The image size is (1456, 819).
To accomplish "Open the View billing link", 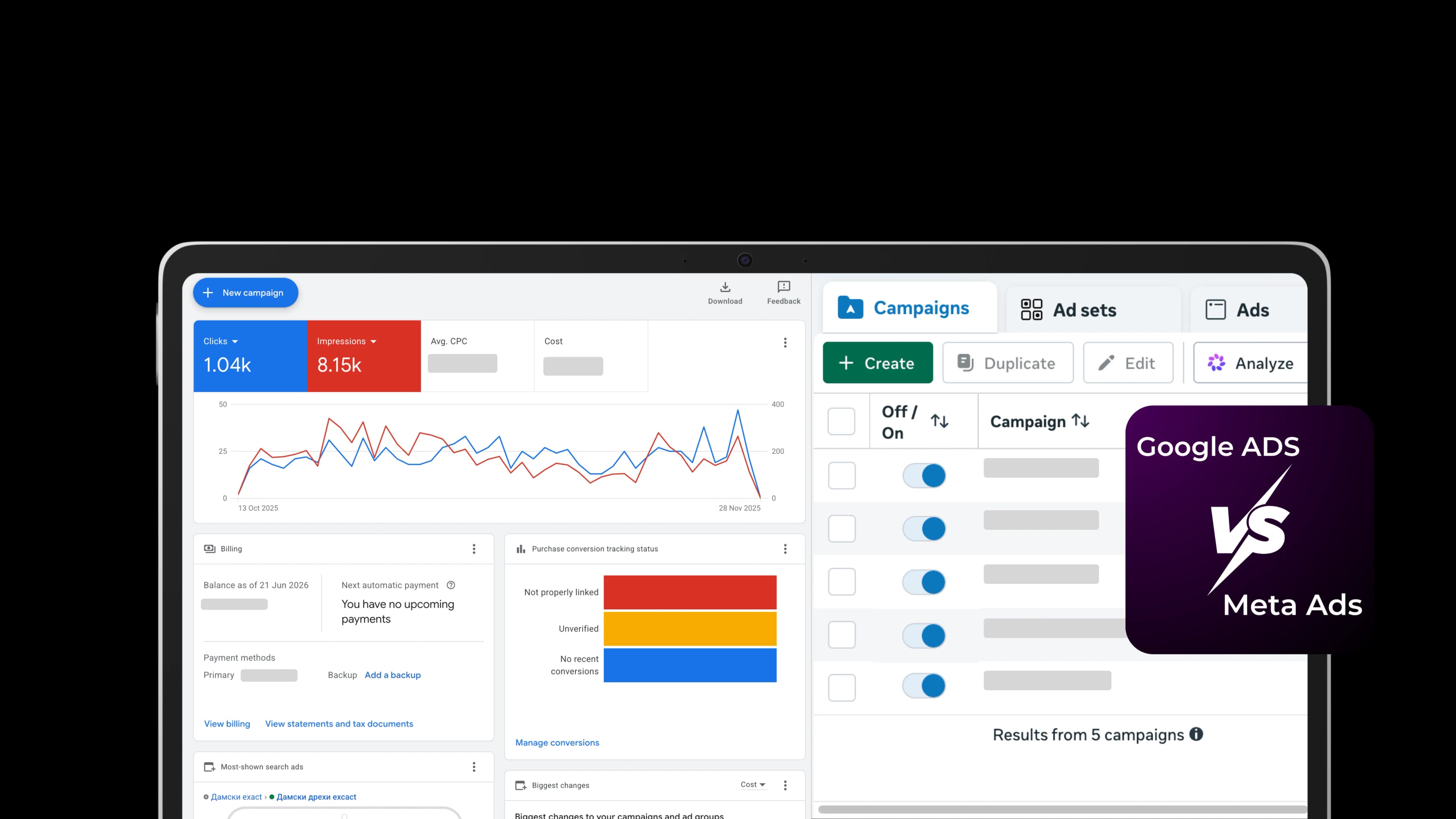I will click(x=227, y=723).
